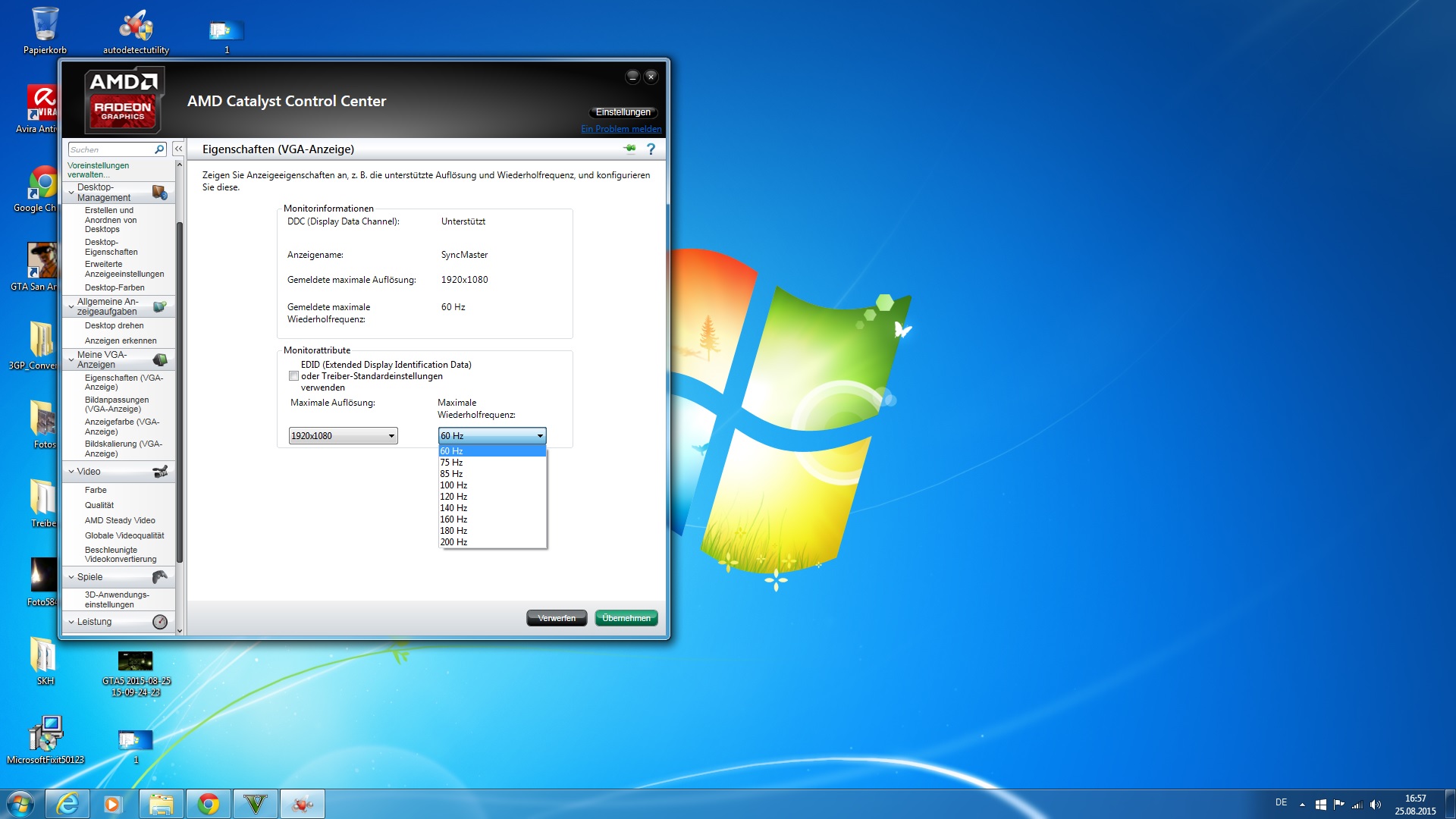Open the Maximale Auflösung 1920x1080 dropdown
This screenshot has width=1456, height=819.
[343, 436]
